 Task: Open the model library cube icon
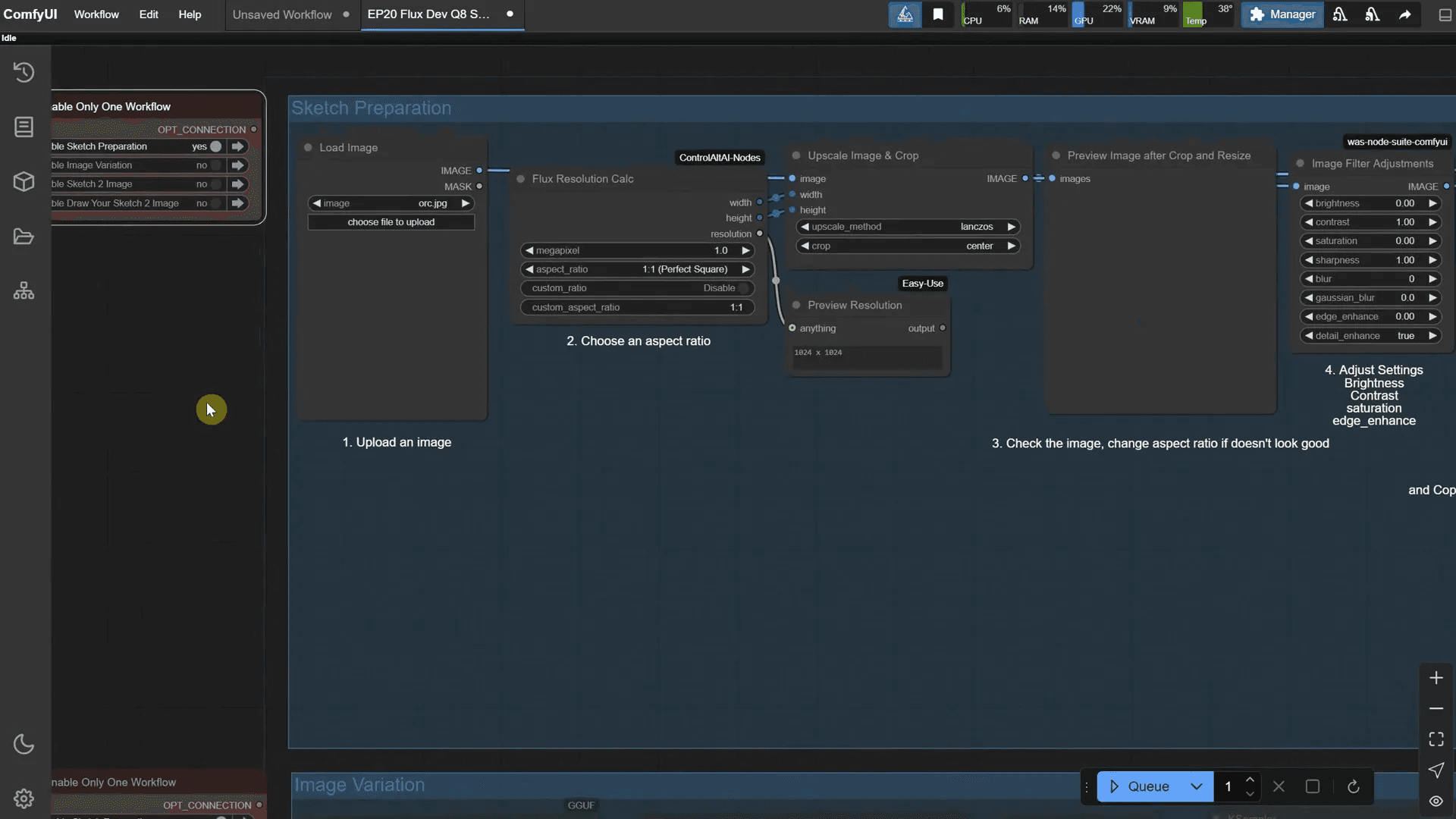[24, 182]
